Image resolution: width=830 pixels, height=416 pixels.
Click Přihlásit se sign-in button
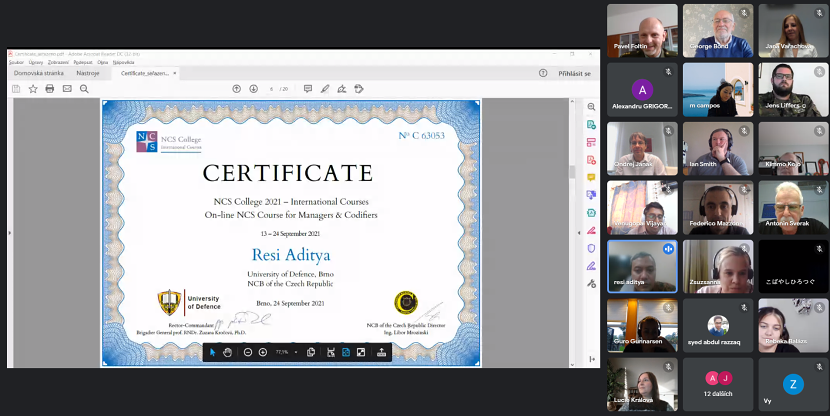pyautogui.click(x=574, y=74)
